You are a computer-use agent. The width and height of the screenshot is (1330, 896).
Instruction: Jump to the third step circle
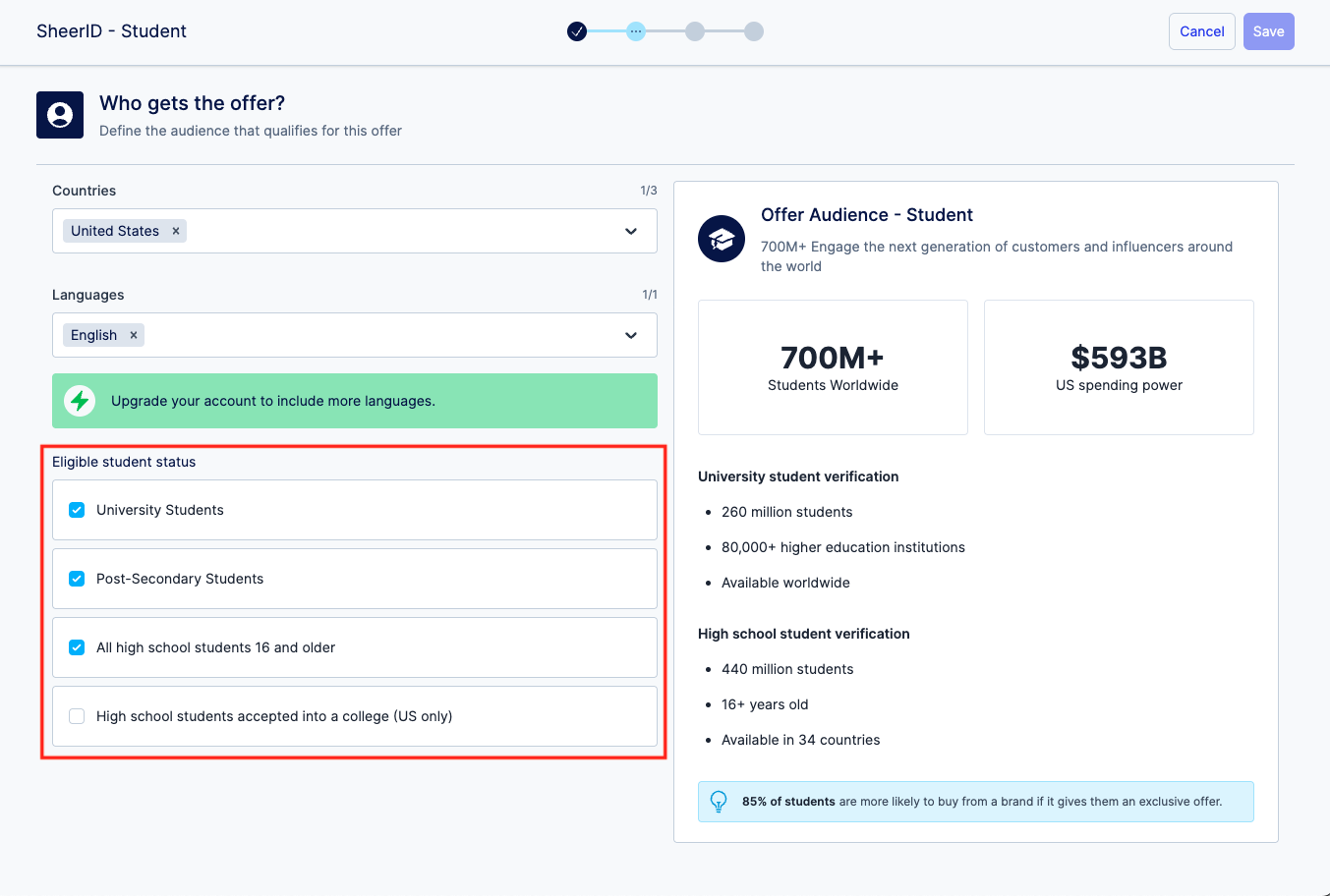tap(695, 31)
